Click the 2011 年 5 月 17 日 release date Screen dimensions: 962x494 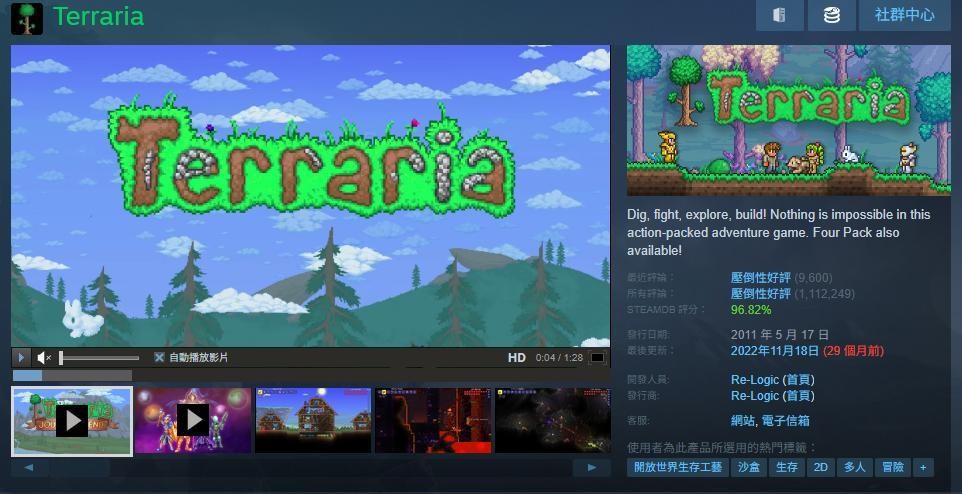(780, 335)
